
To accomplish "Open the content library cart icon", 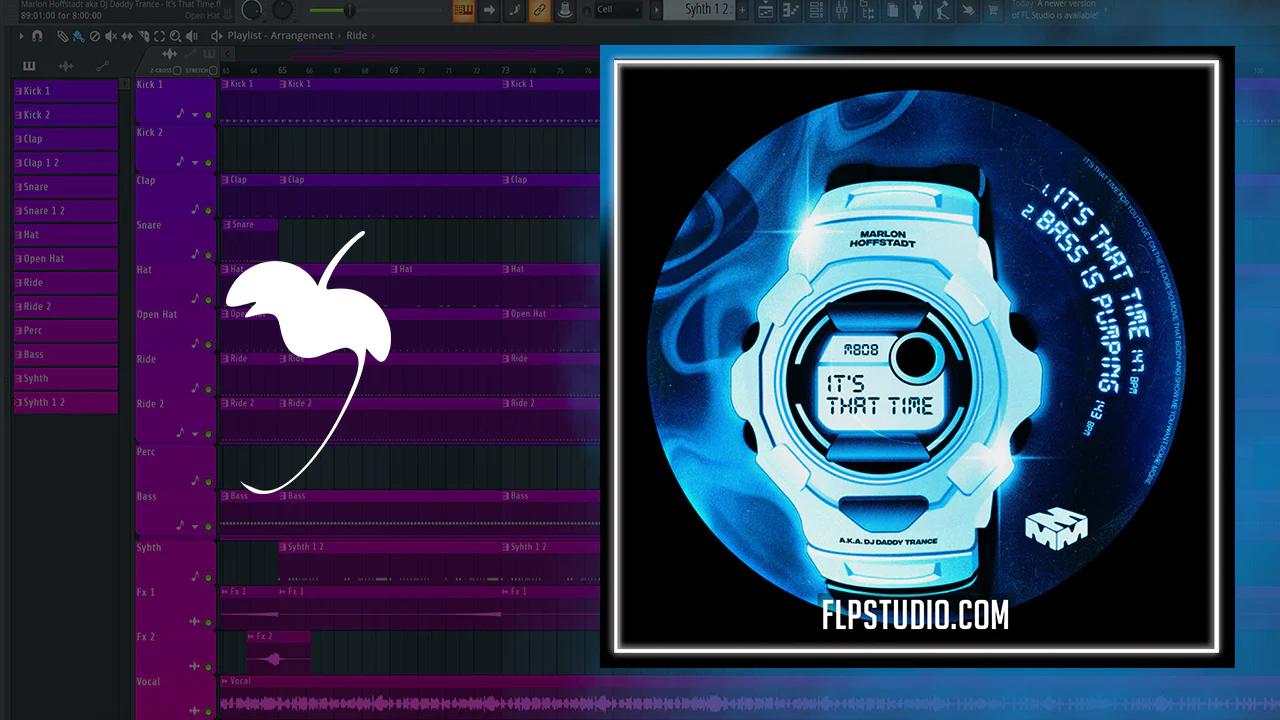I will 994,11.
